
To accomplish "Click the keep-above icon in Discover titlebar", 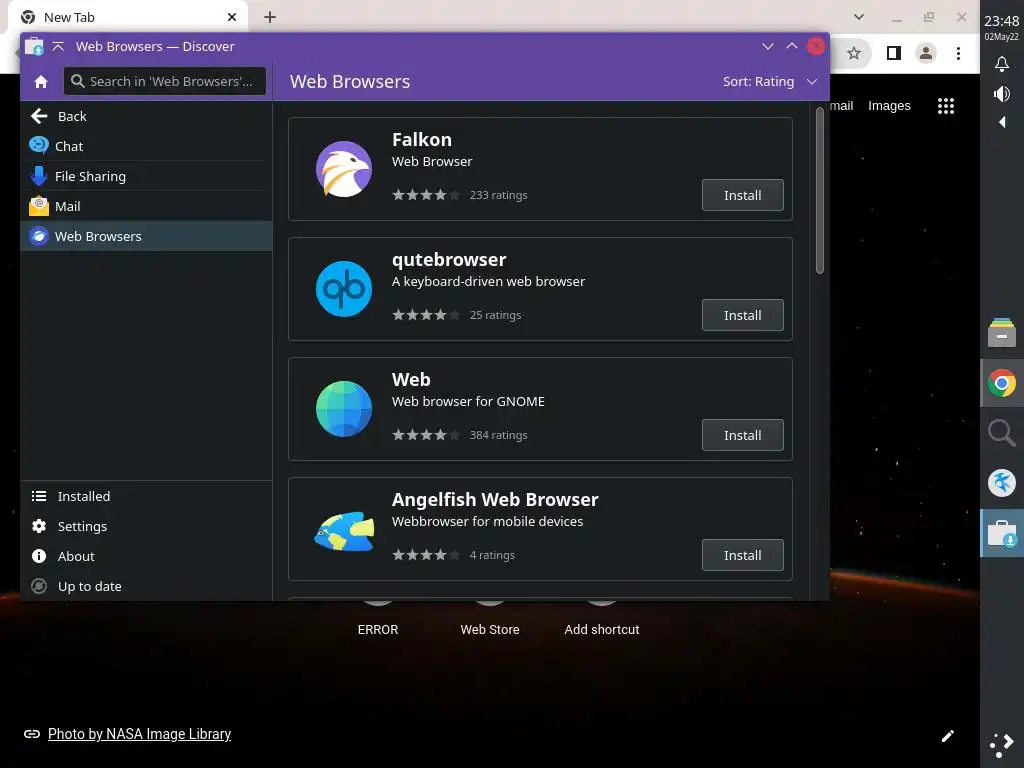I will coord(58,46).
